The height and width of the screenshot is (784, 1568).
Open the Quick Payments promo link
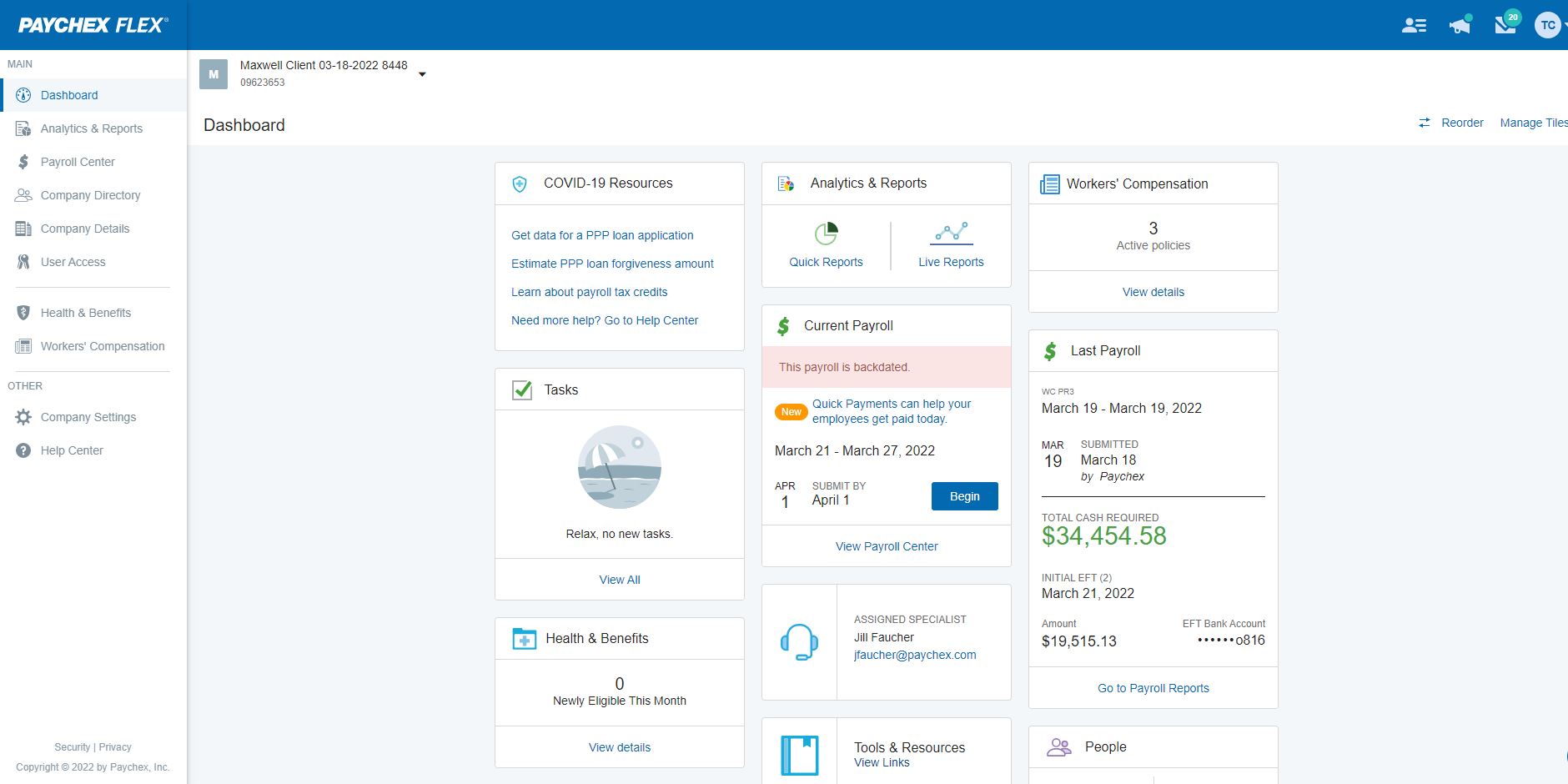[x=892, y=411]
